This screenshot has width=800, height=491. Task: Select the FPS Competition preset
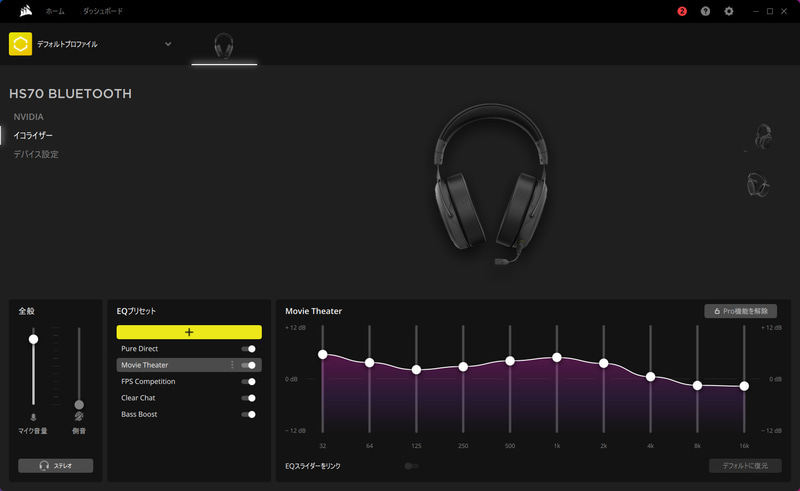pos(148,381)
